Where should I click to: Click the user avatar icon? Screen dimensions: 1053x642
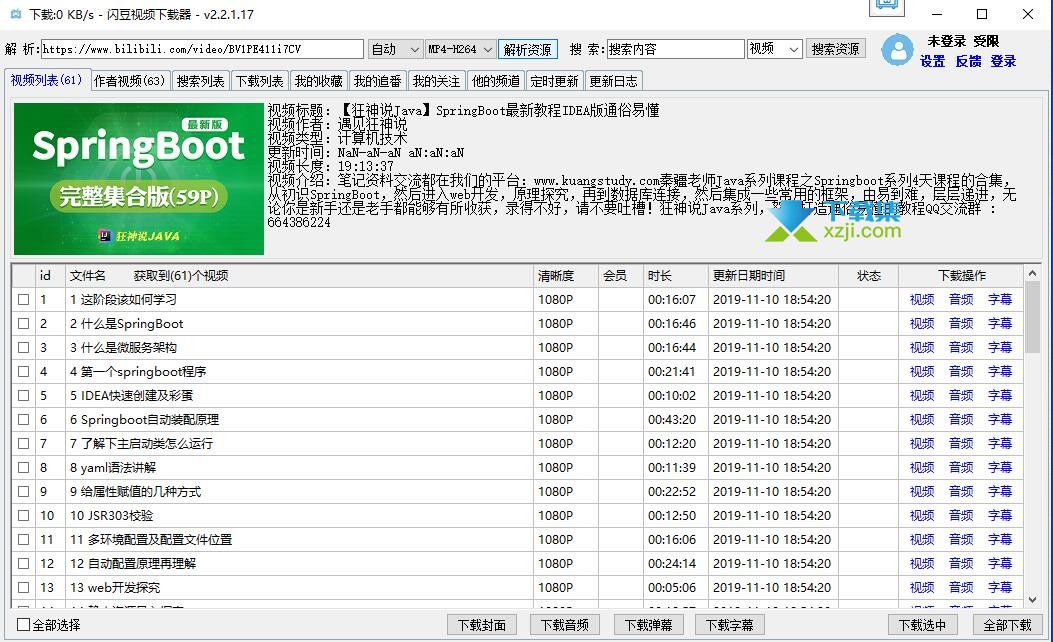(x=897, y=50)
